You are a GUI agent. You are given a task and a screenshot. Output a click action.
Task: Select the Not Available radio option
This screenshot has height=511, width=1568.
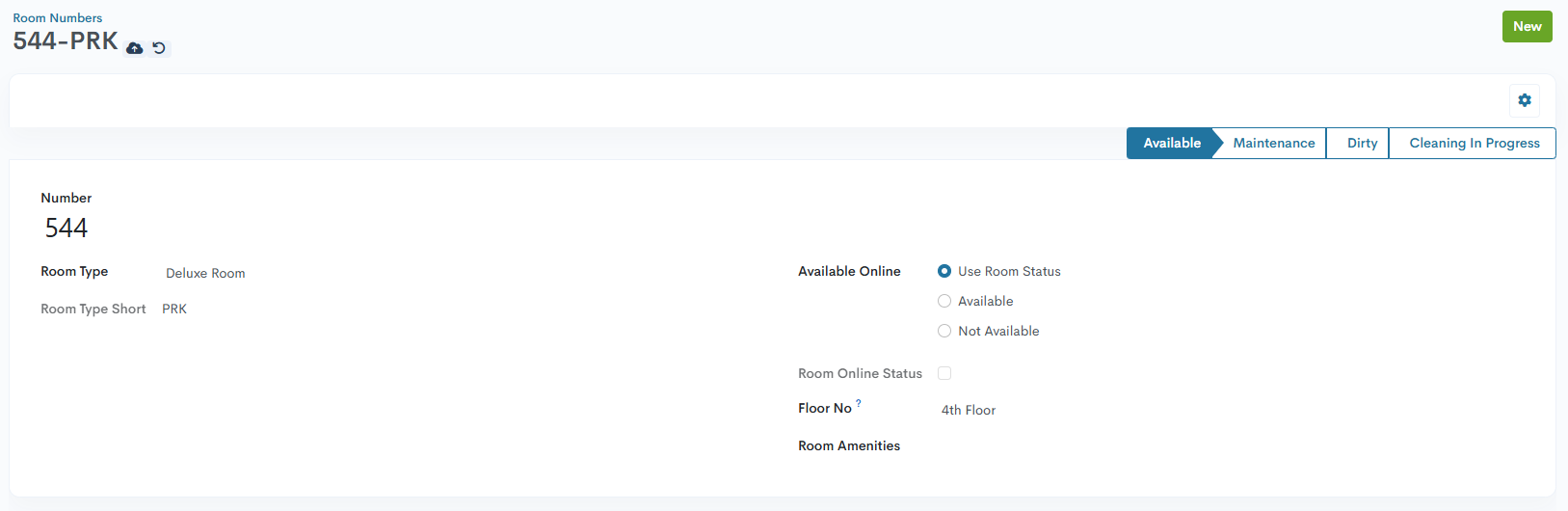944,331
